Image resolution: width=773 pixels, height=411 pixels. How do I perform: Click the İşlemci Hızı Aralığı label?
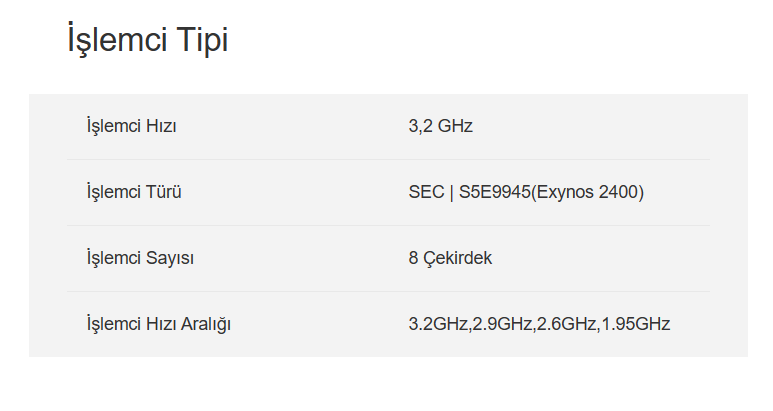pyautogui.click(x=159, y=324)
